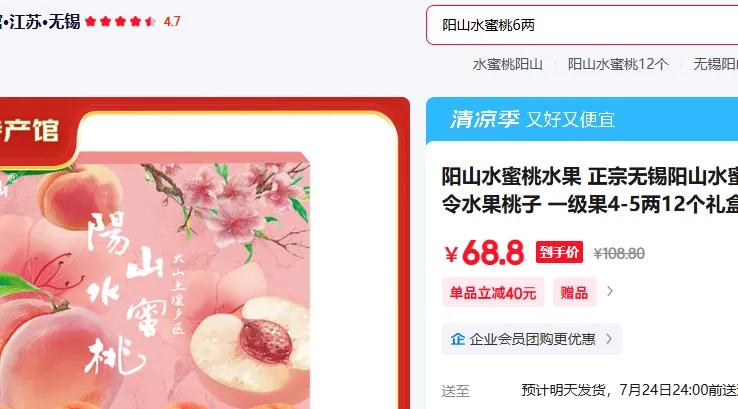
Task: Click the half-filled fifth rating star
Action: 150,21
